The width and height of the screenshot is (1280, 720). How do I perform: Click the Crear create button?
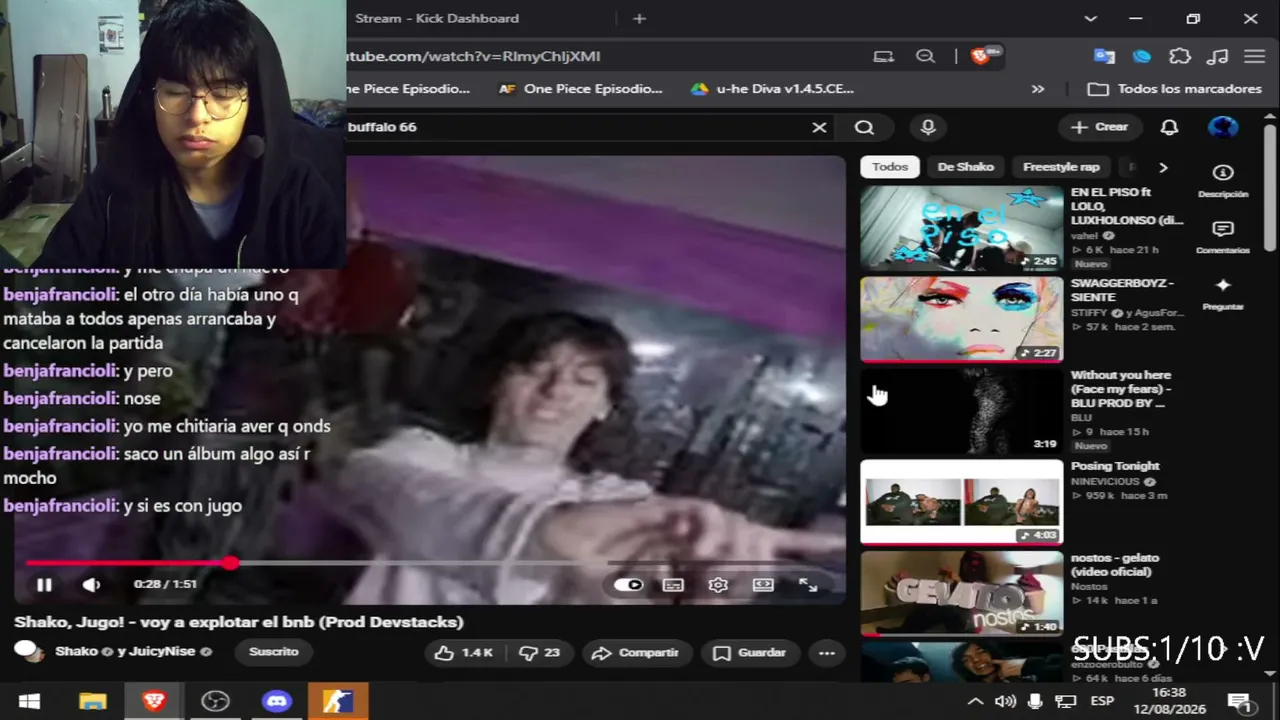point(1099,127)
